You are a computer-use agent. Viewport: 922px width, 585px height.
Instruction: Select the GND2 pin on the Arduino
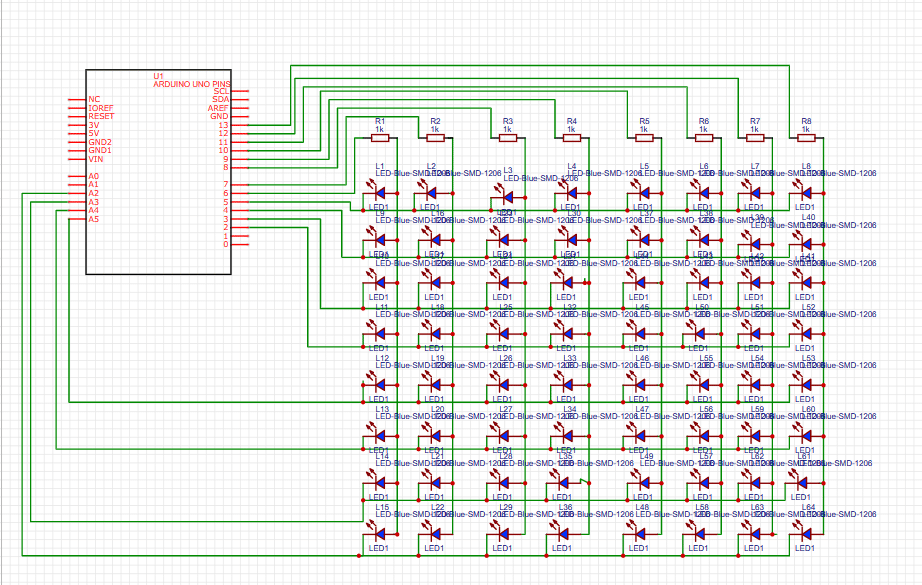(x=98, y=142)
